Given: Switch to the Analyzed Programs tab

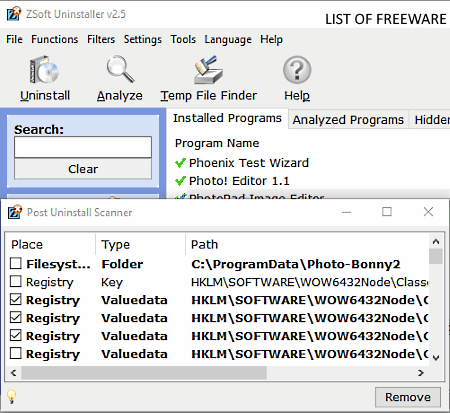Looking at the screenshot, I should click(x=348, y=120).
